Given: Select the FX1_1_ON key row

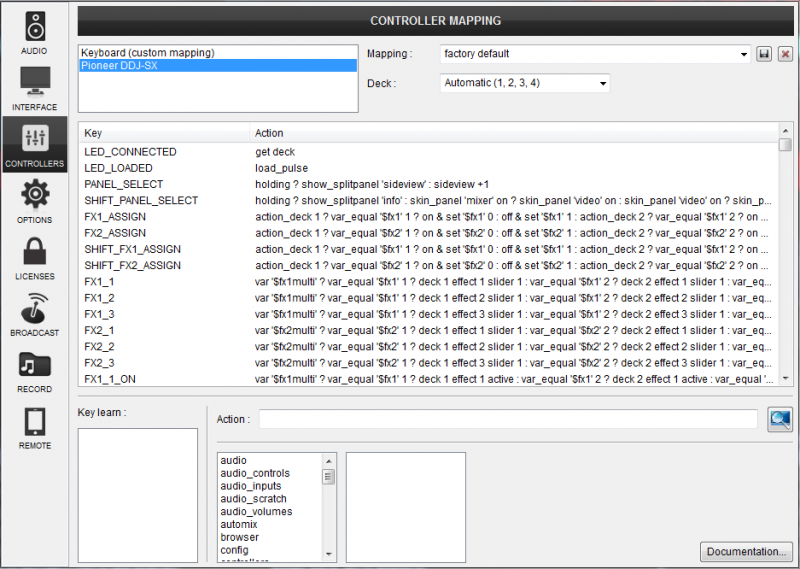Looking at the screenshot, I should pos(429,379).
